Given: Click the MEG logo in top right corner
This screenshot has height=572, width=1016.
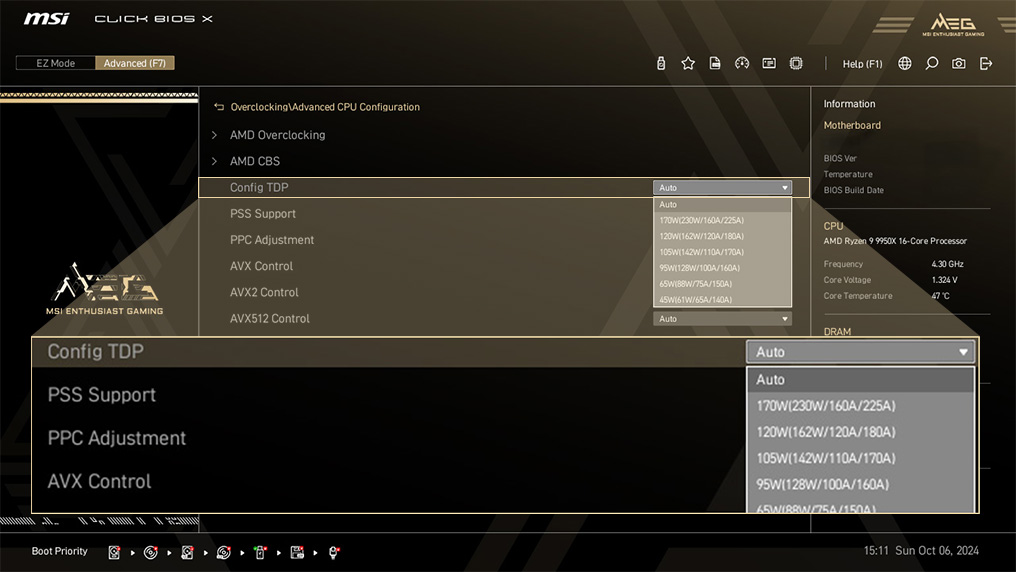Looking at the screenshot, I should [953, 25].
